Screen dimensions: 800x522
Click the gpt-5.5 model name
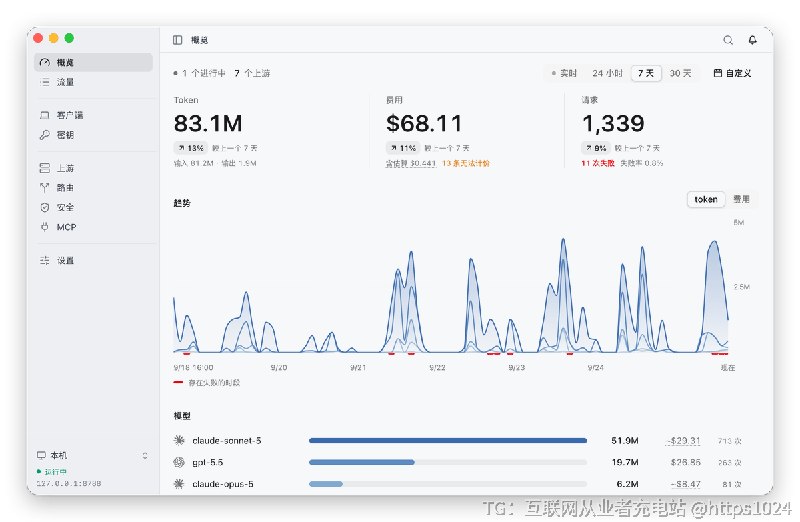(208, 462)
